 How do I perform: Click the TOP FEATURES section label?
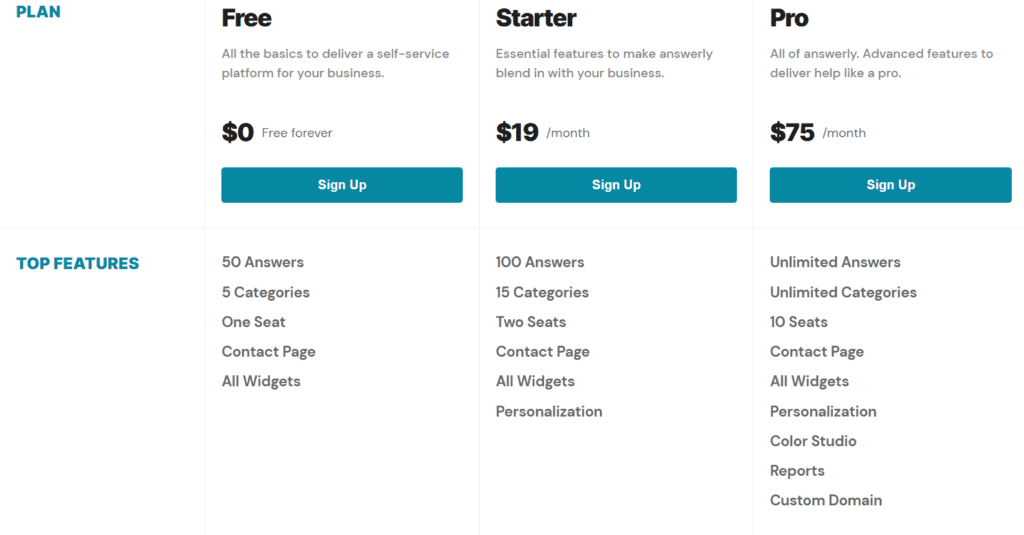(78, 264)
